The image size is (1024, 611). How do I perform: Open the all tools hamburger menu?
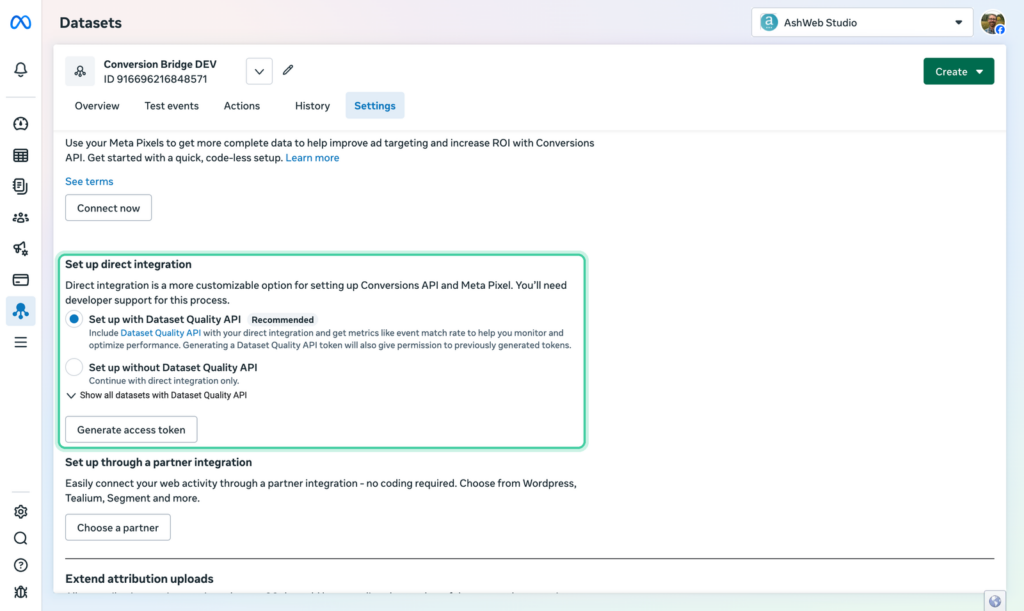click(20, 342)
